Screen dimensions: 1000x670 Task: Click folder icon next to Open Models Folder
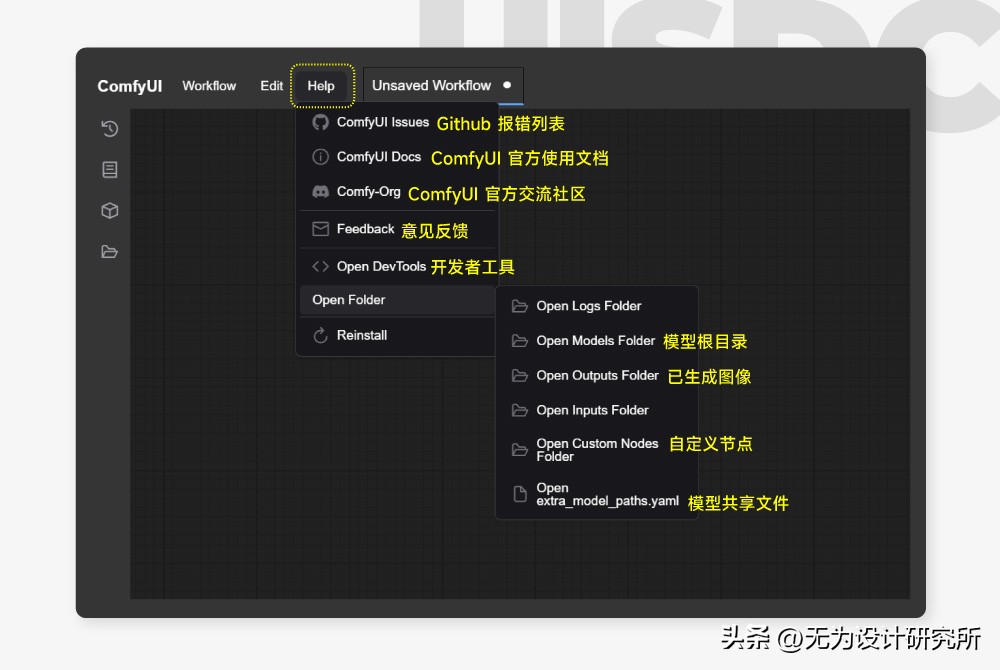(520, 341)
